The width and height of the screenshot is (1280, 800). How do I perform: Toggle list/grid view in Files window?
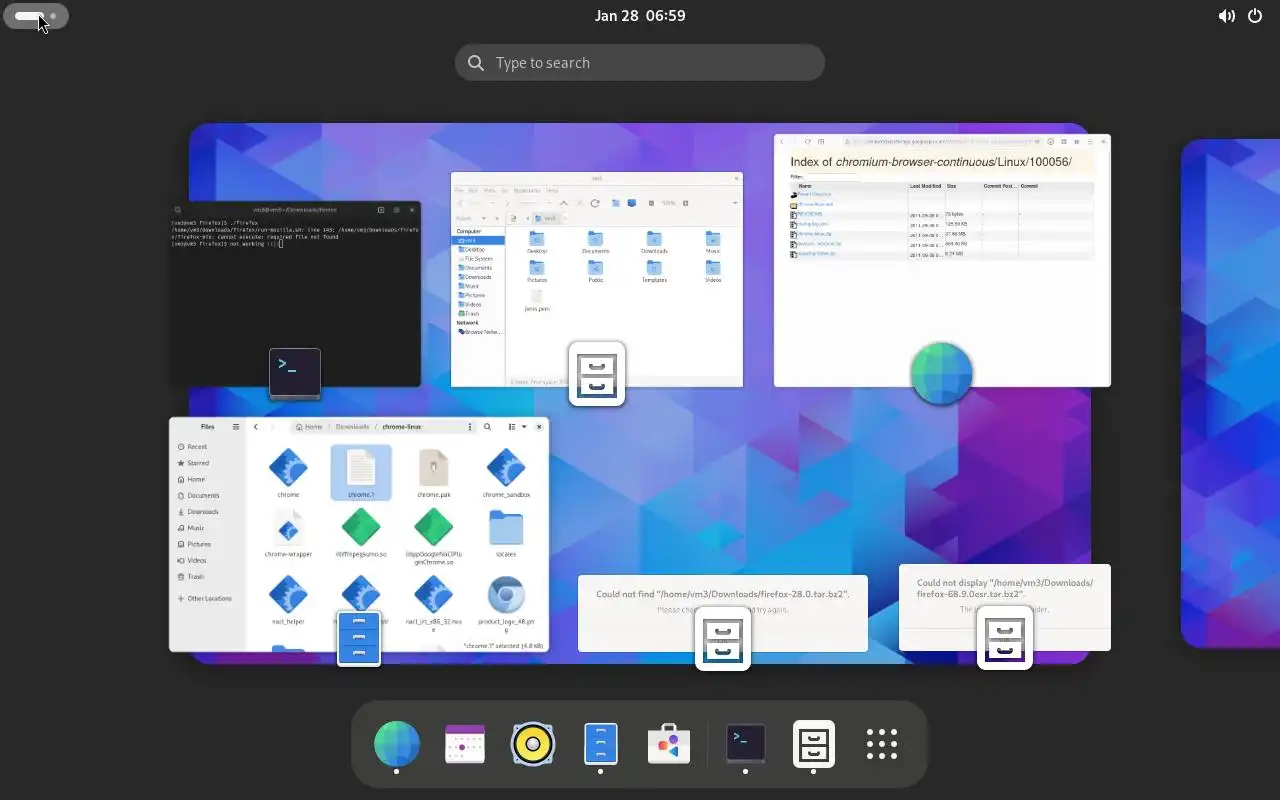512,427
